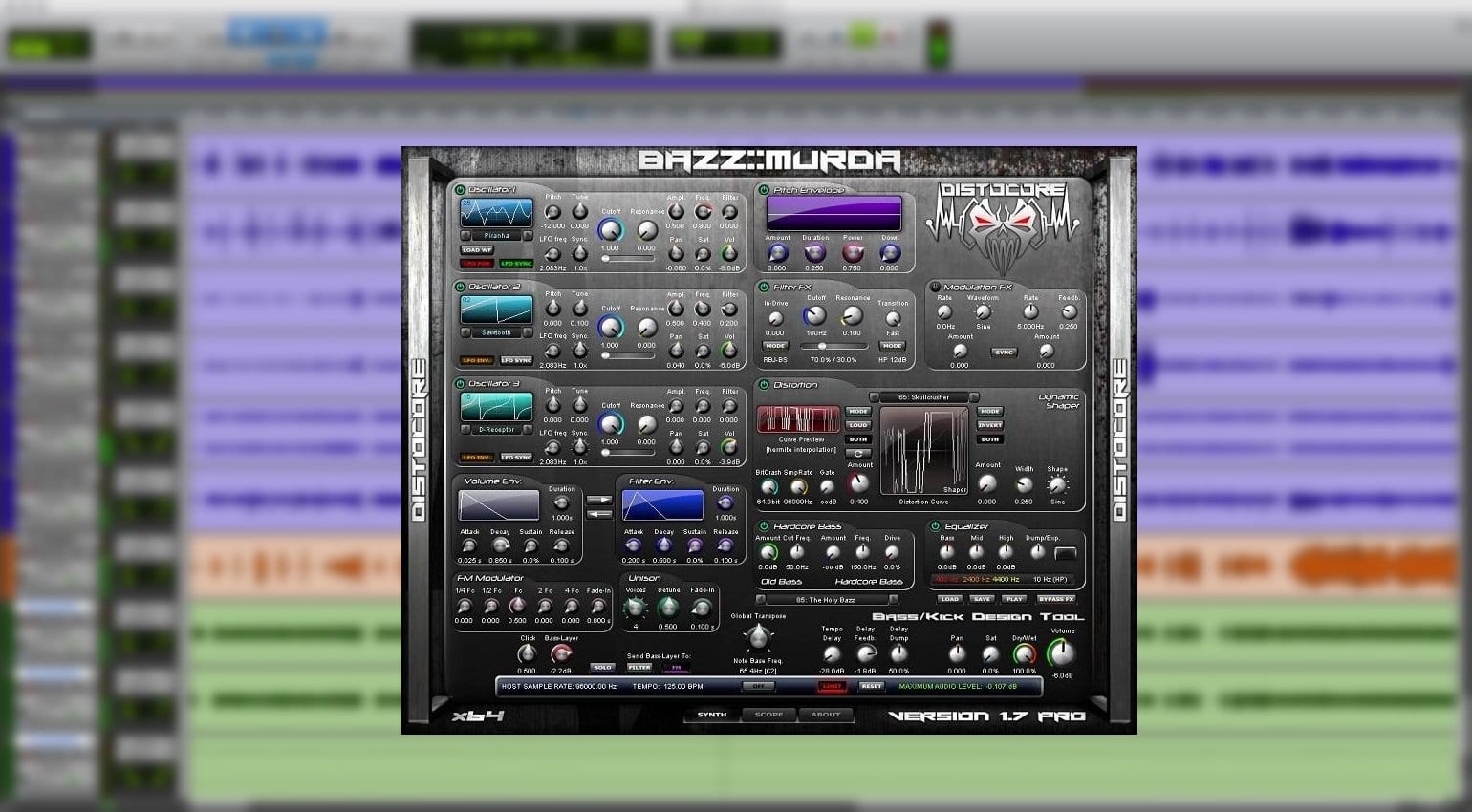
Task: Open the ABOUT tab
Action: [x=826, y=715]
